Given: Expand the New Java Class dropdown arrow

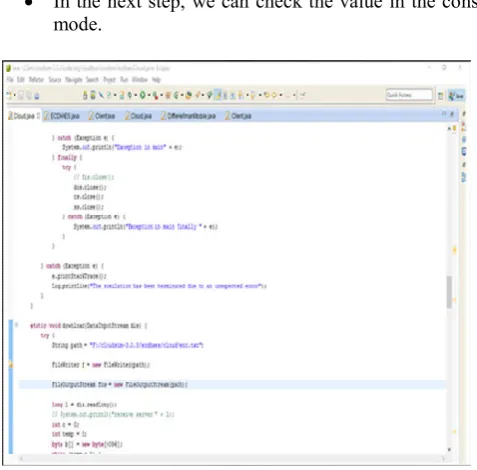Looking at the screenshot, I should point(182,95).
